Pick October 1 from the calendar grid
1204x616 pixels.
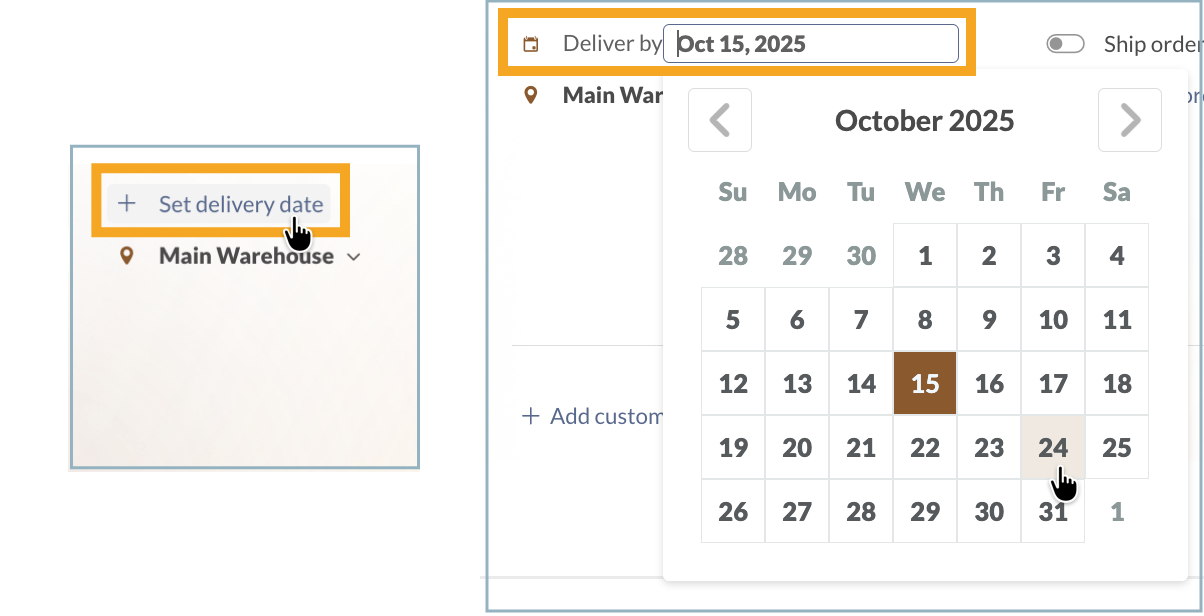(925, 255)
